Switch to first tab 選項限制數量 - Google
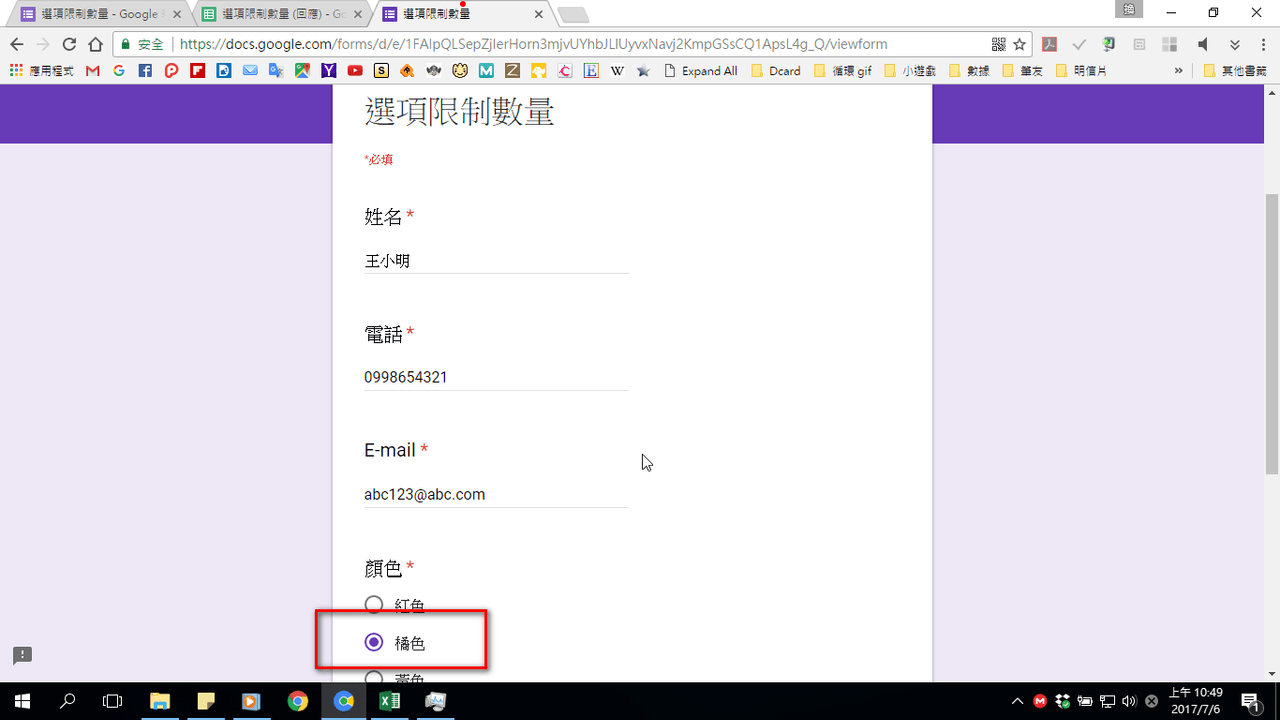Image resolution: width=1280 pixels, height=720 pixels. click(98, 14)
